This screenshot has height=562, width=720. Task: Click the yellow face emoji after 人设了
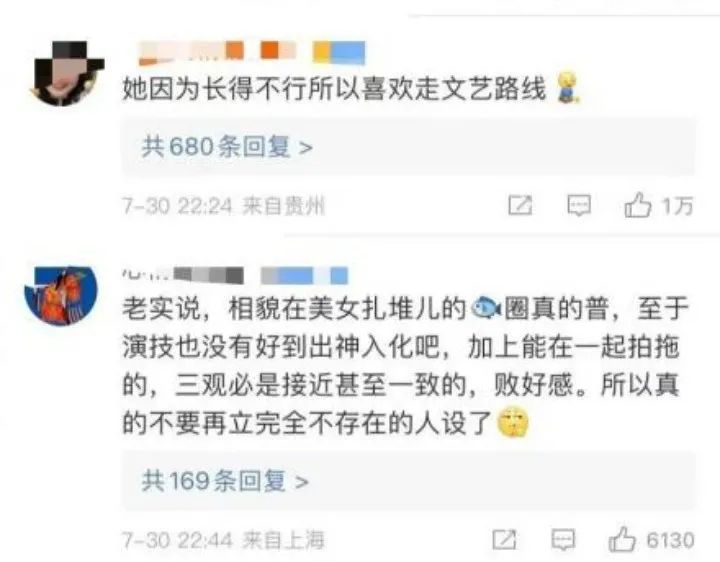(513, 422)
